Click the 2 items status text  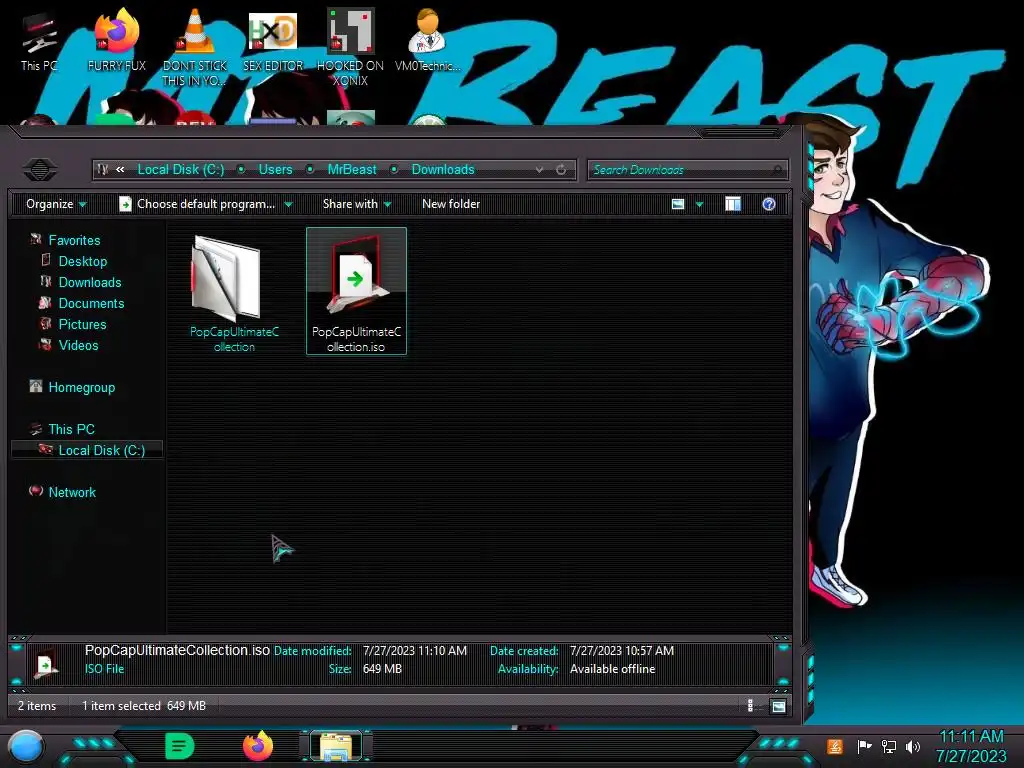pyautogui.click(x=37, y=705)
